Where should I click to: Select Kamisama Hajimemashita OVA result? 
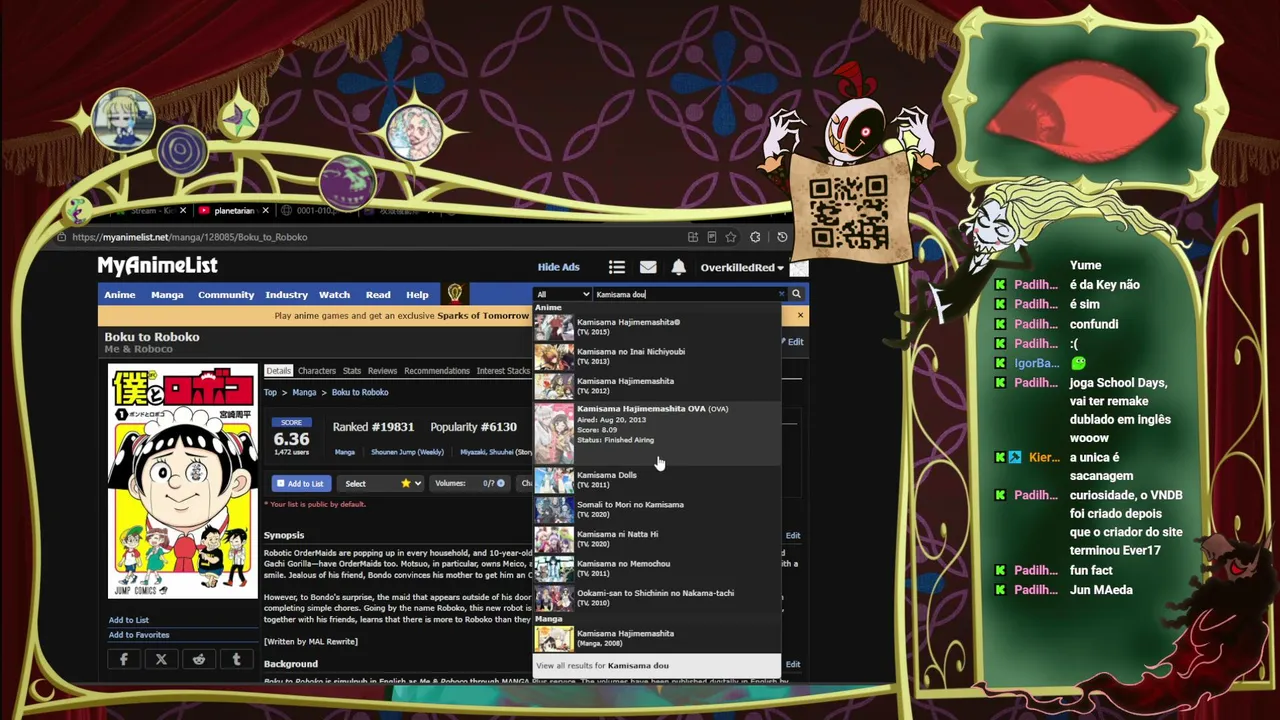pos(657,433)
